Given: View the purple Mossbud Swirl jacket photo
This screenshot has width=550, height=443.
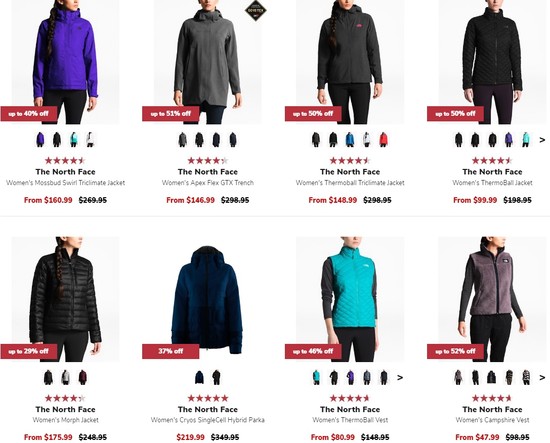Looking at the screenshot, I should coord(66,62).
